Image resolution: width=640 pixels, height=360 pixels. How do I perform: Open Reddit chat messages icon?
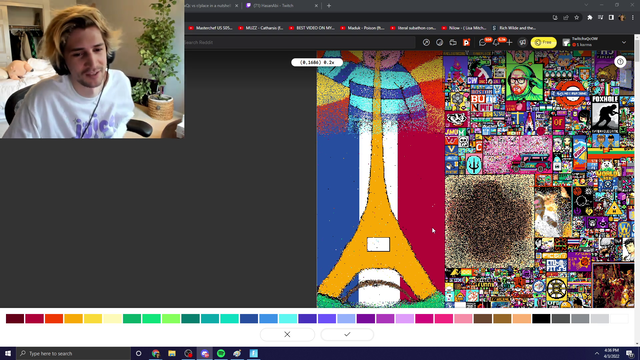click(x=482, y=42)
